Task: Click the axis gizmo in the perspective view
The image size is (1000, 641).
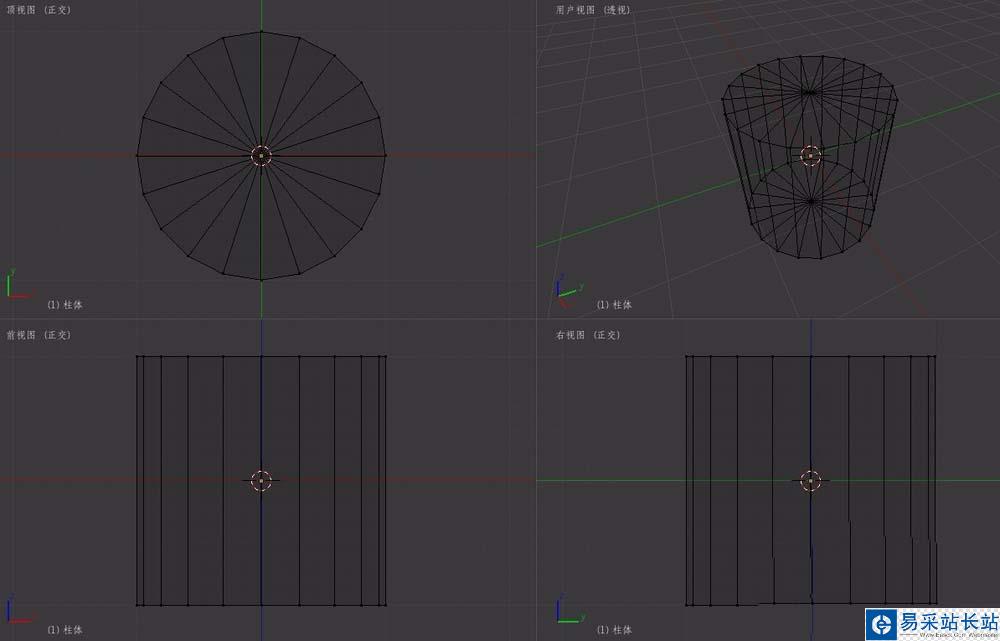Action: [x=570, y=290]
